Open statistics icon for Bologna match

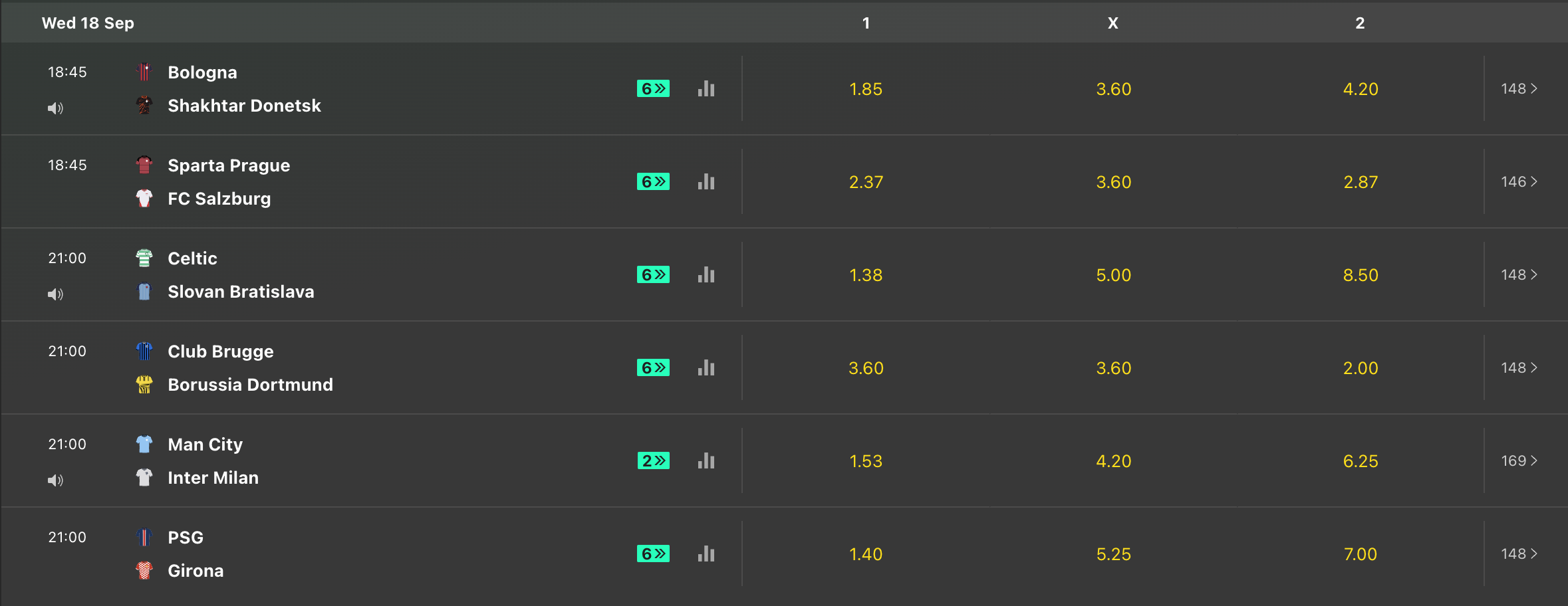pos(706,89)
